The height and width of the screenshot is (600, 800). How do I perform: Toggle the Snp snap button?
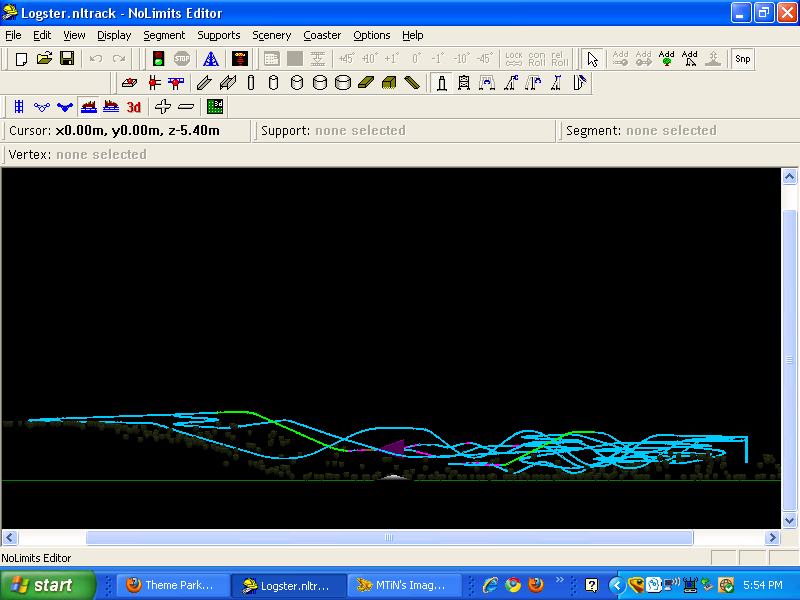(x=742, y=59)
